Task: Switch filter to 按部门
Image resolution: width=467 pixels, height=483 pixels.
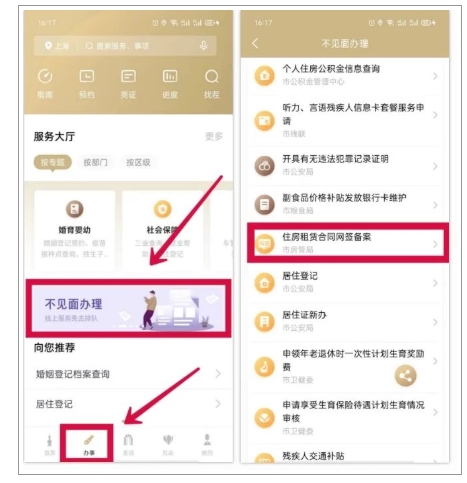Action: pos(96,162)
